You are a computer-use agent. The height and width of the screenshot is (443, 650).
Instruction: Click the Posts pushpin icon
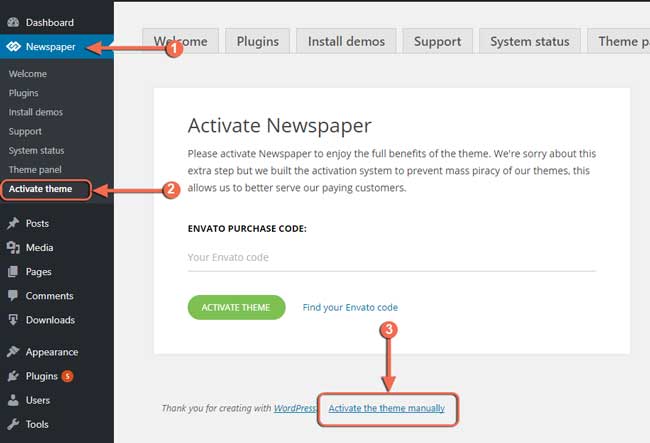[x=13, y=223]
